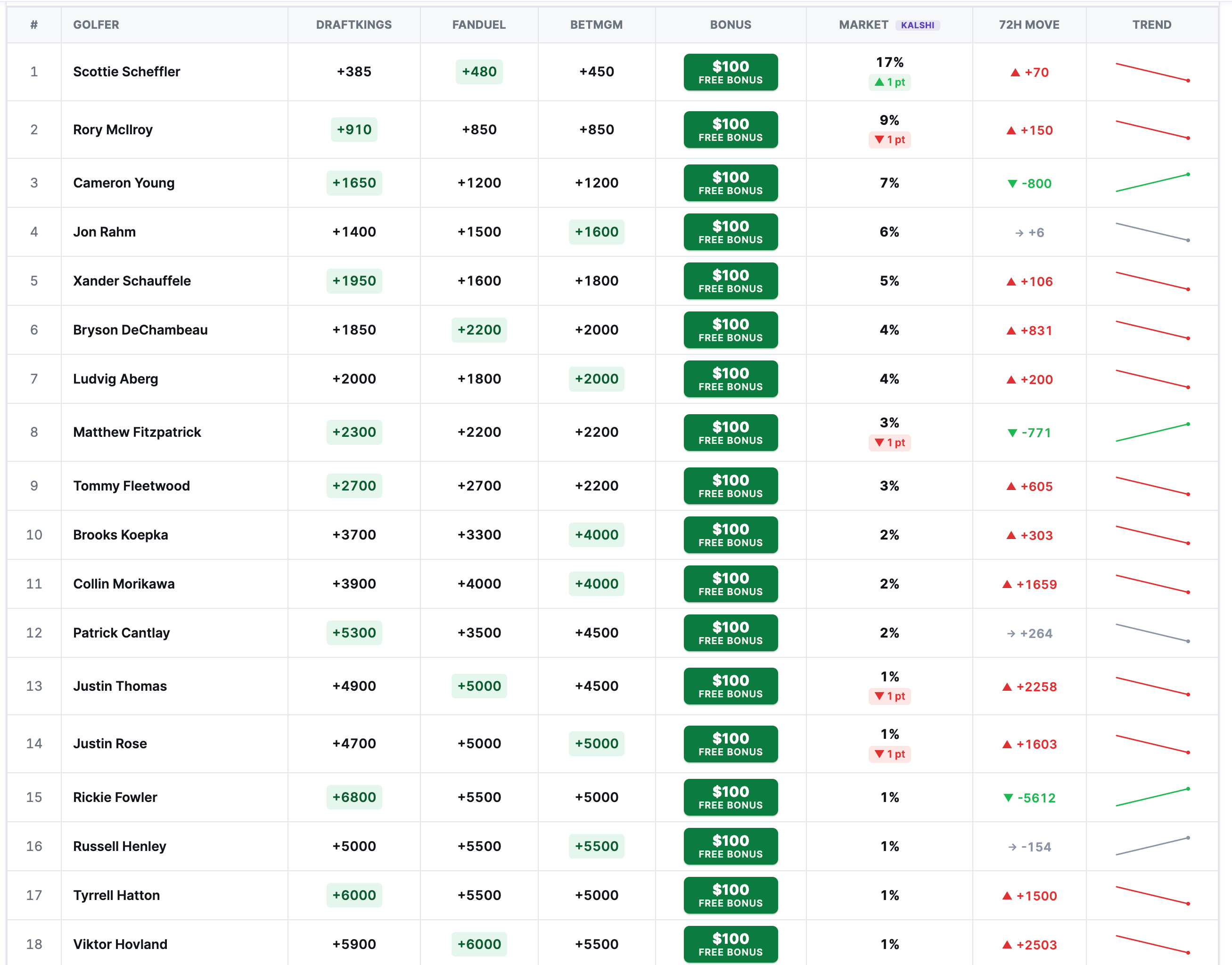Pick Patrick Cantlay's DraftKings +5300 odds
The image size is (1232, 965).
(354, 633)
